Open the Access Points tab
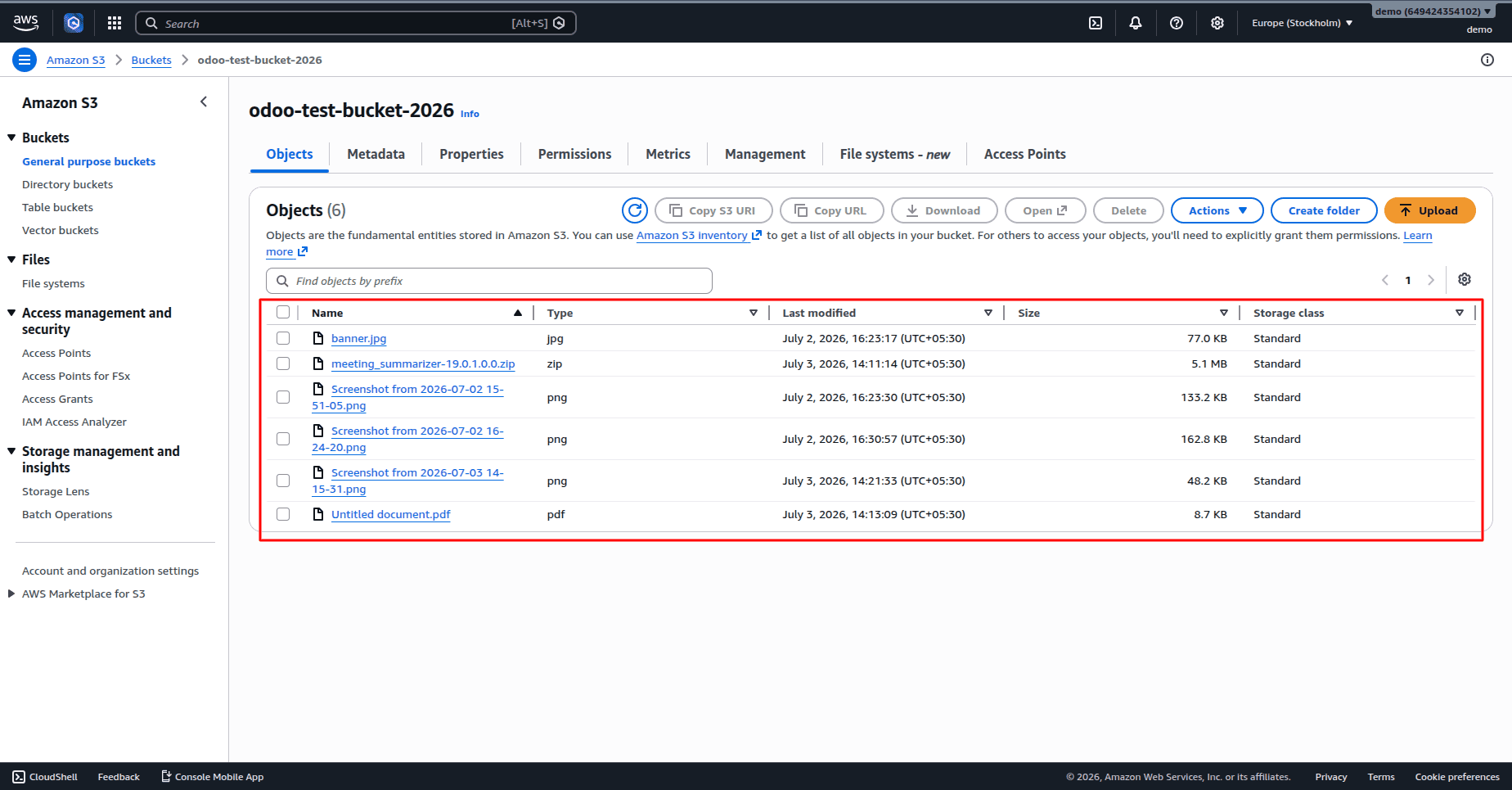 1024,154
